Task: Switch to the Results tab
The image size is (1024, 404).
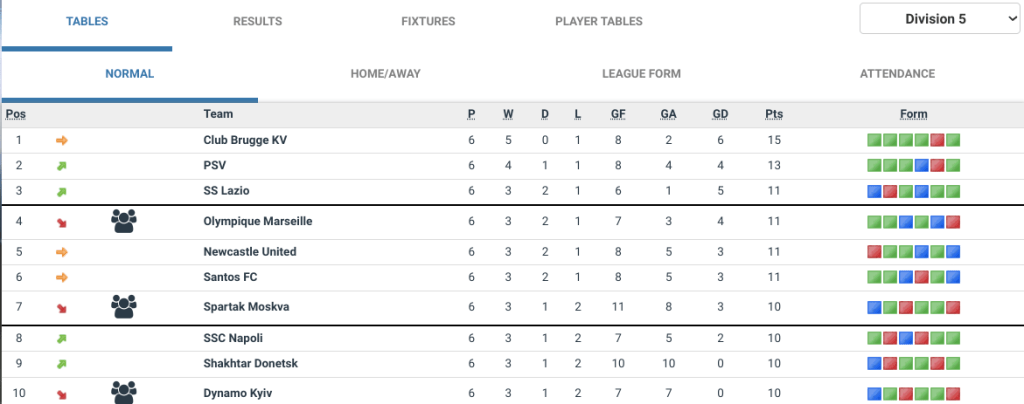Action: (x=257, y=21)
